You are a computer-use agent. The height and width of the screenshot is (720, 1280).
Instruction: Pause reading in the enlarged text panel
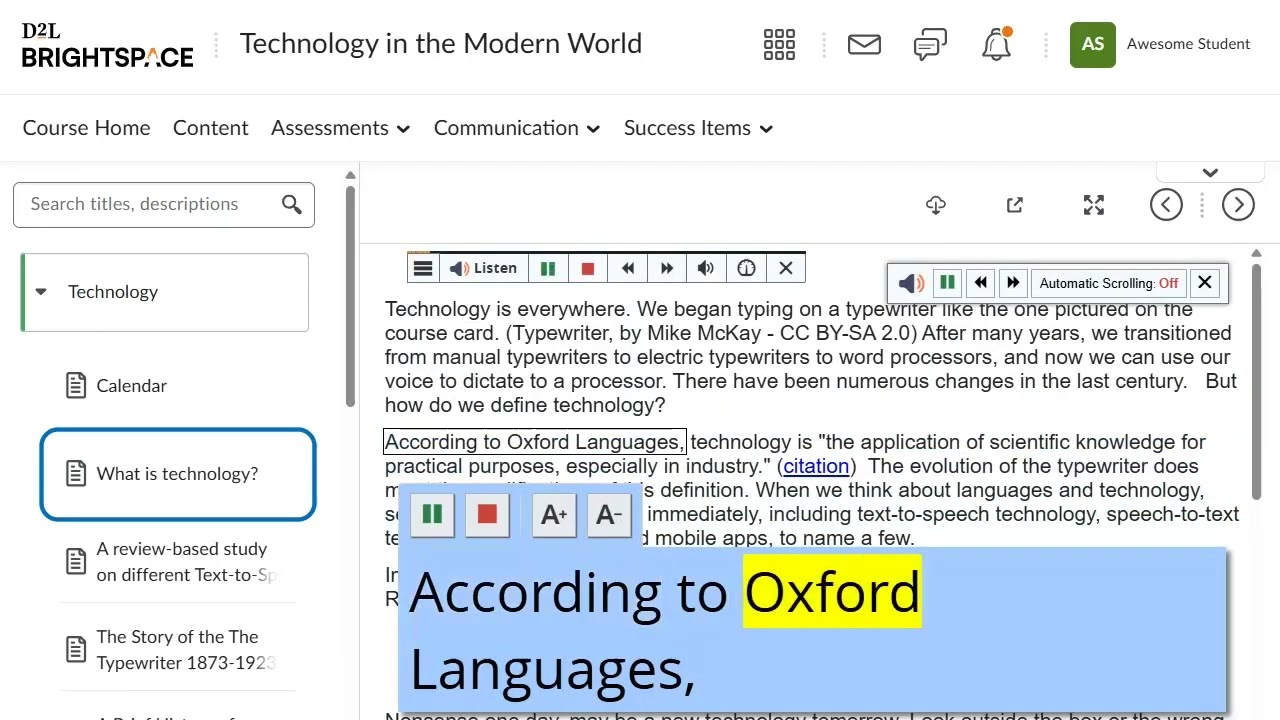point(433,514)
